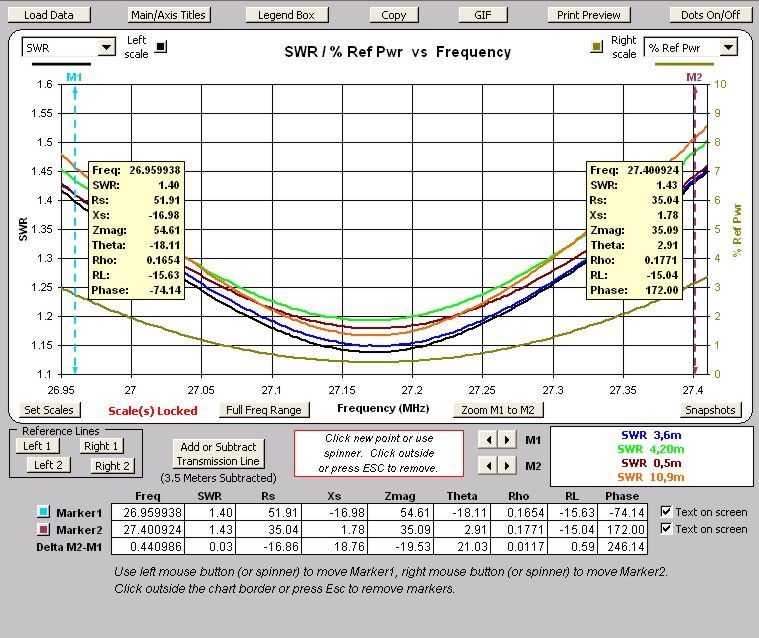The image size is (759, 638).
Task: Click Delta M2-M1 Freq cell 0.440986
Action: click(148, 547)
